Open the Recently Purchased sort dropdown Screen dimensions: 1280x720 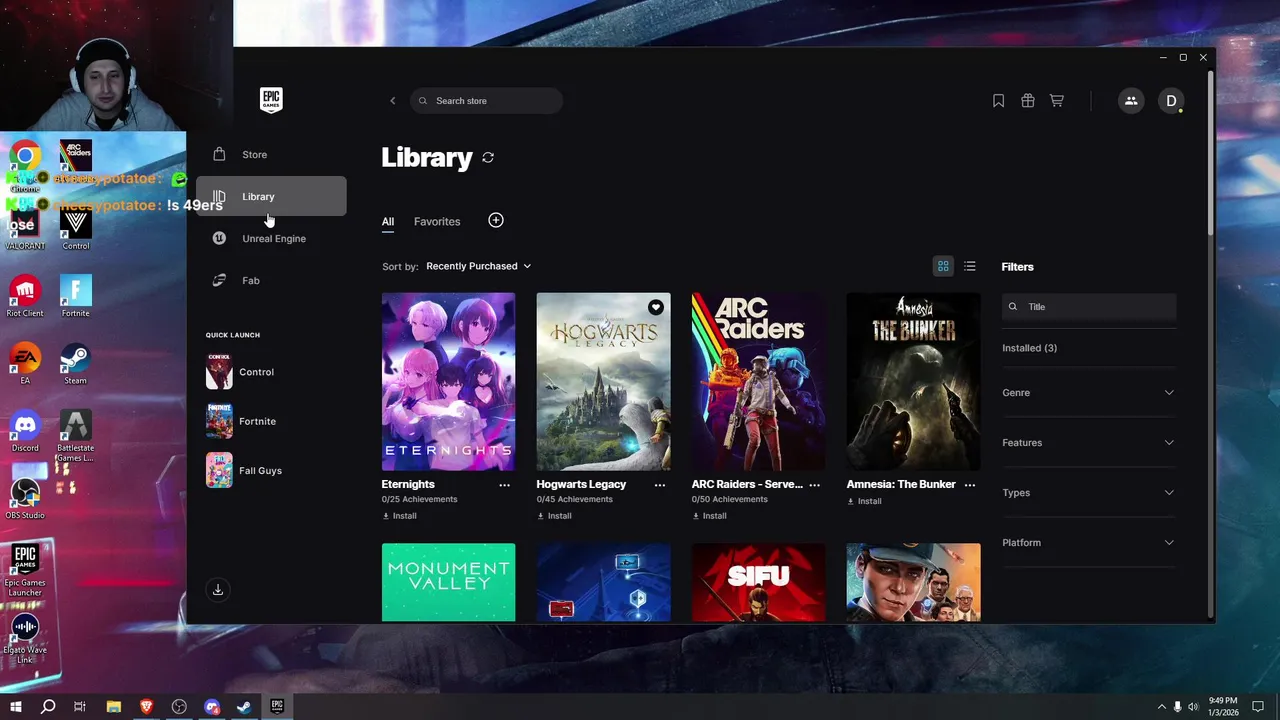[479, 266]
